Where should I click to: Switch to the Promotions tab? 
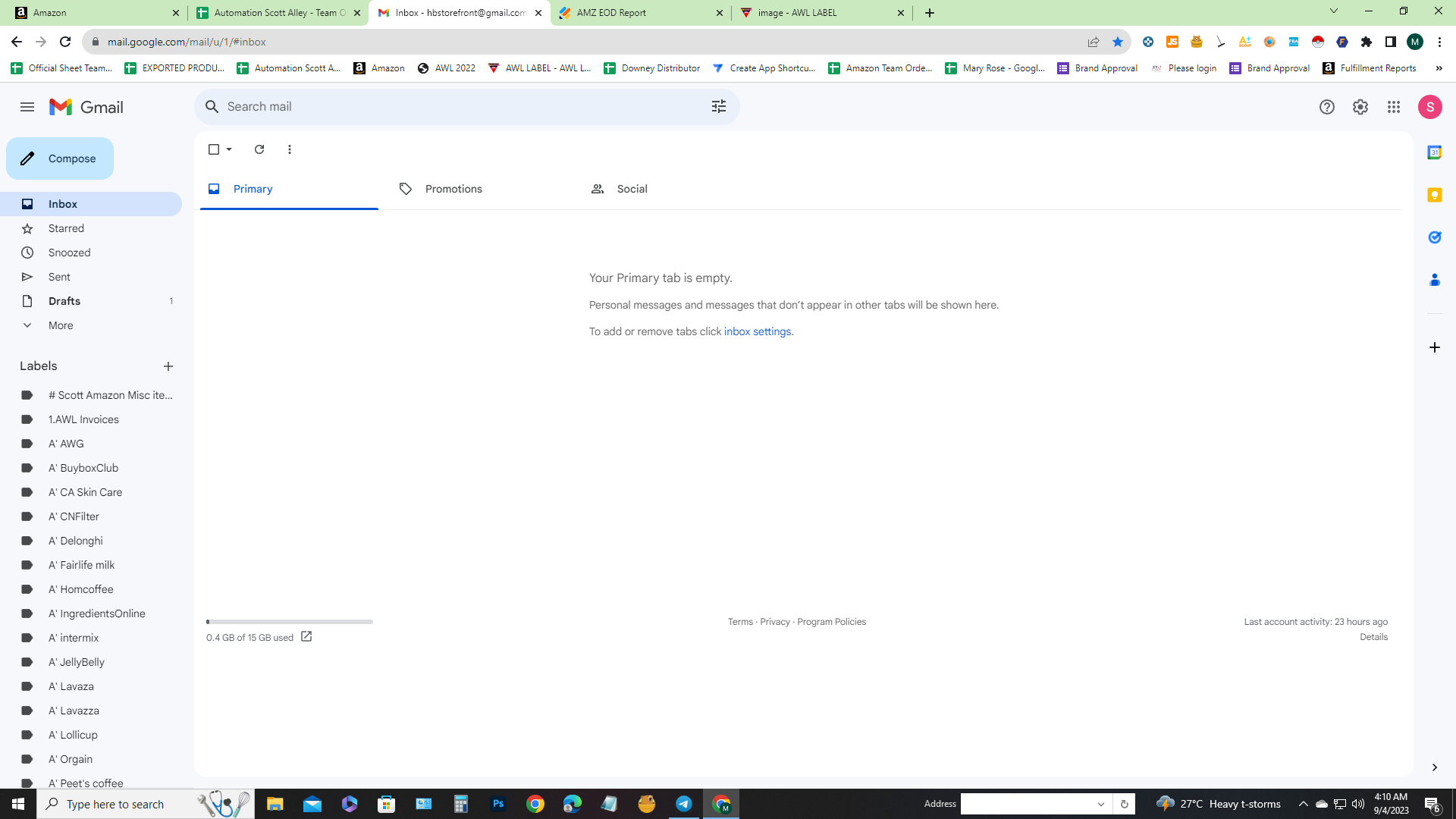480,189
